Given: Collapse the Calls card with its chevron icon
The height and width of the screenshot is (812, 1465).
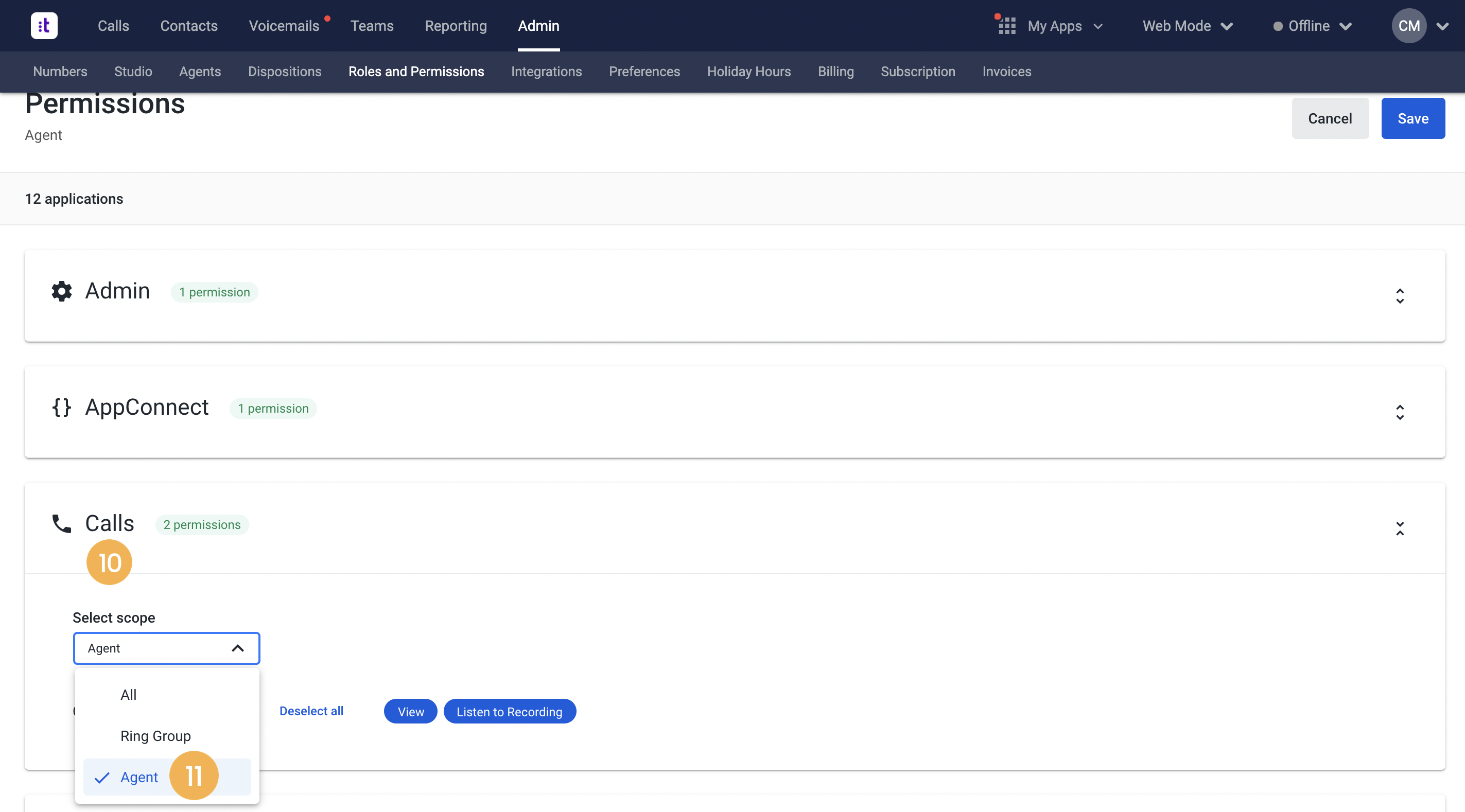Looking at the screenshot, I should tap(1400, 529).
